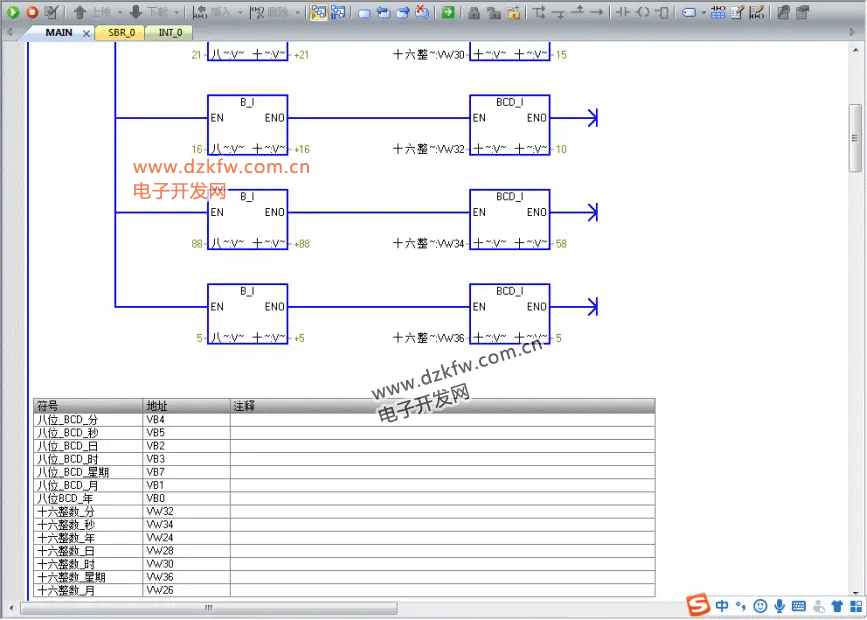867x620 pixels.
Task: Insert a coil instruction from the toolbar
Action: 641,12
